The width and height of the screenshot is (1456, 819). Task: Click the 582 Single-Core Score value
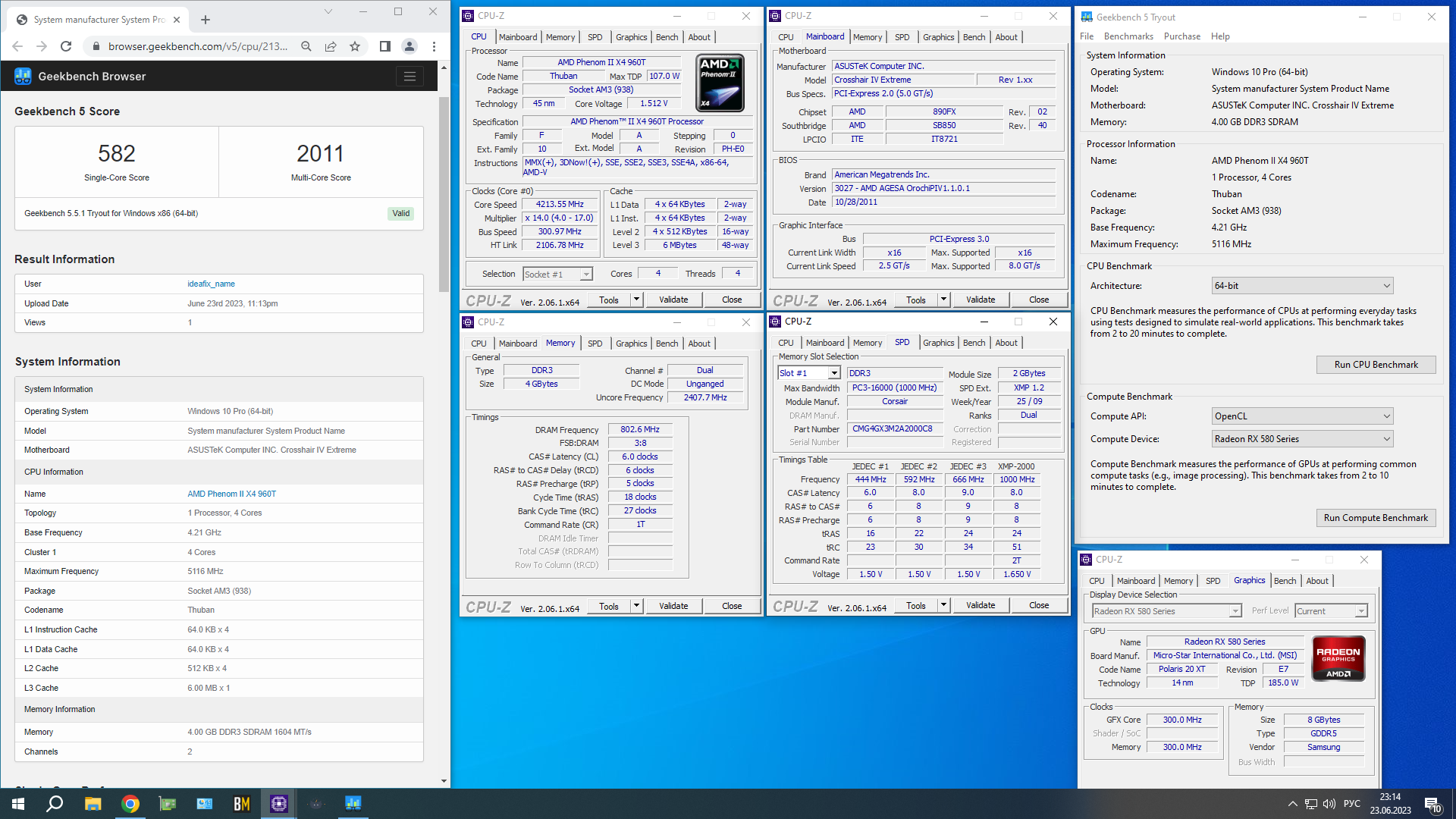117,153
